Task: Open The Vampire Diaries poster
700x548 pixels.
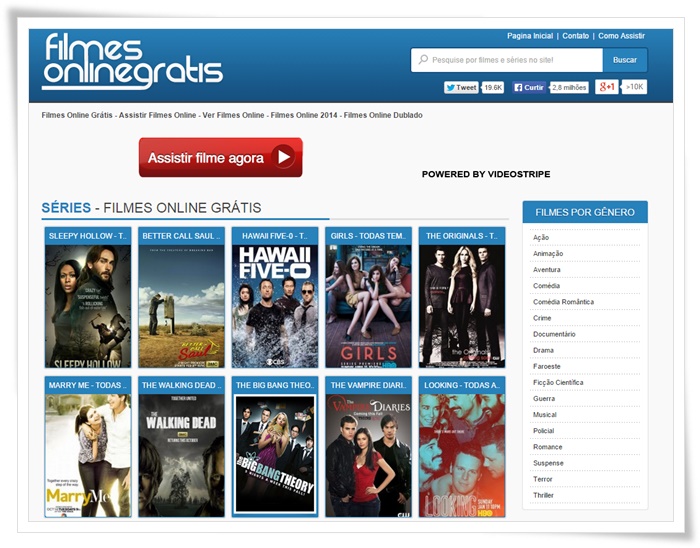Action: point(368,456)
